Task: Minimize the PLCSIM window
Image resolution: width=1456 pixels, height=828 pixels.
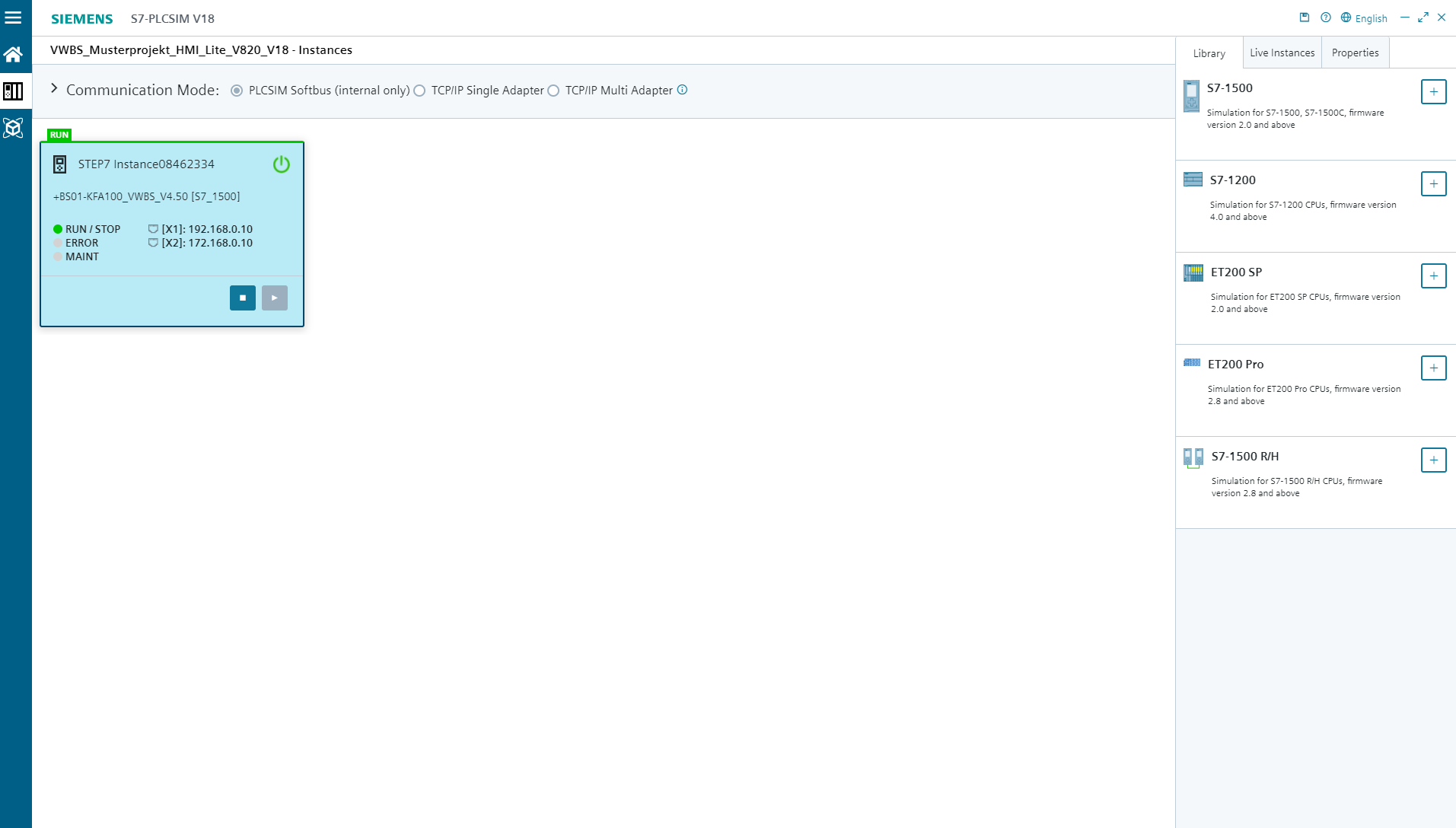Action: coord(1405,18)
